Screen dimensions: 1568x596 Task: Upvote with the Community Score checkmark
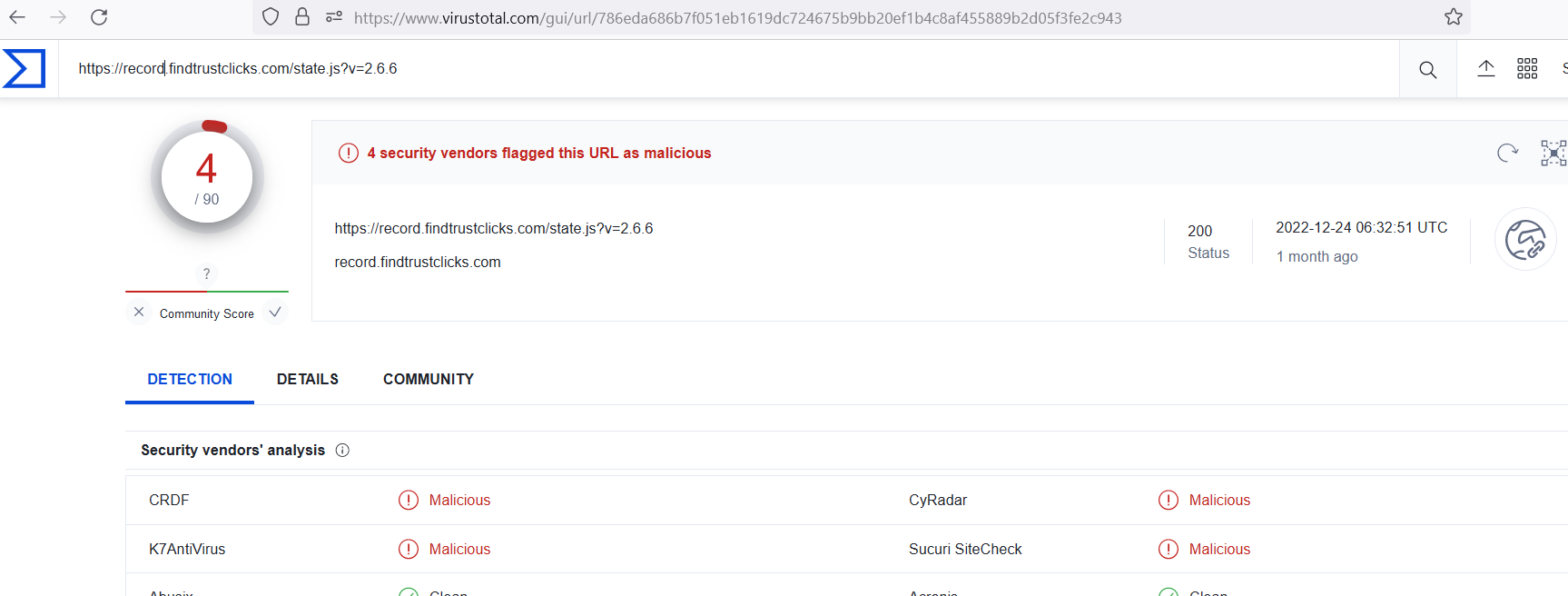pyautogui.click(x=275, y=312)
